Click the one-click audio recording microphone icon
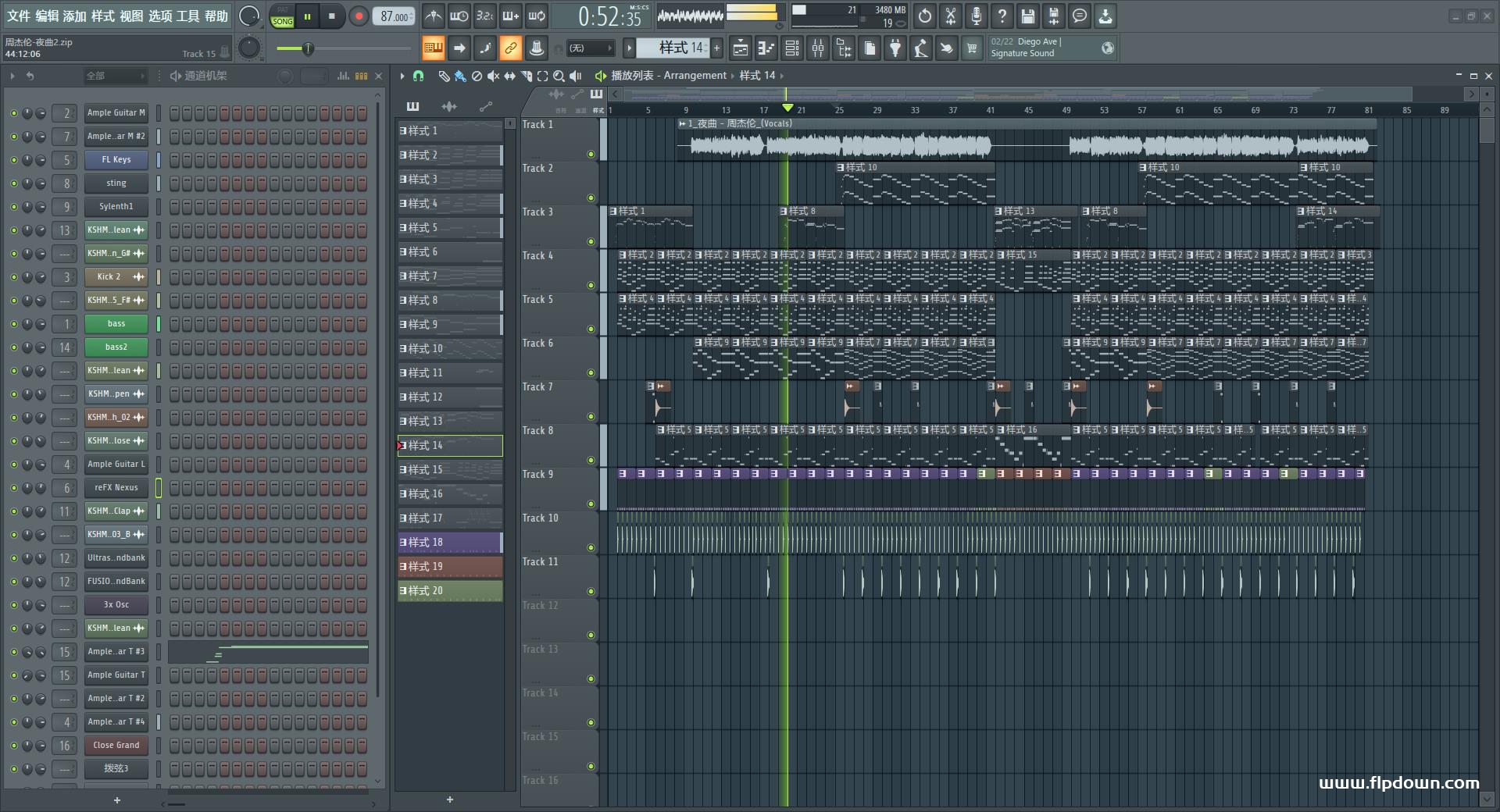1500x812 pixels. [977, 16]
